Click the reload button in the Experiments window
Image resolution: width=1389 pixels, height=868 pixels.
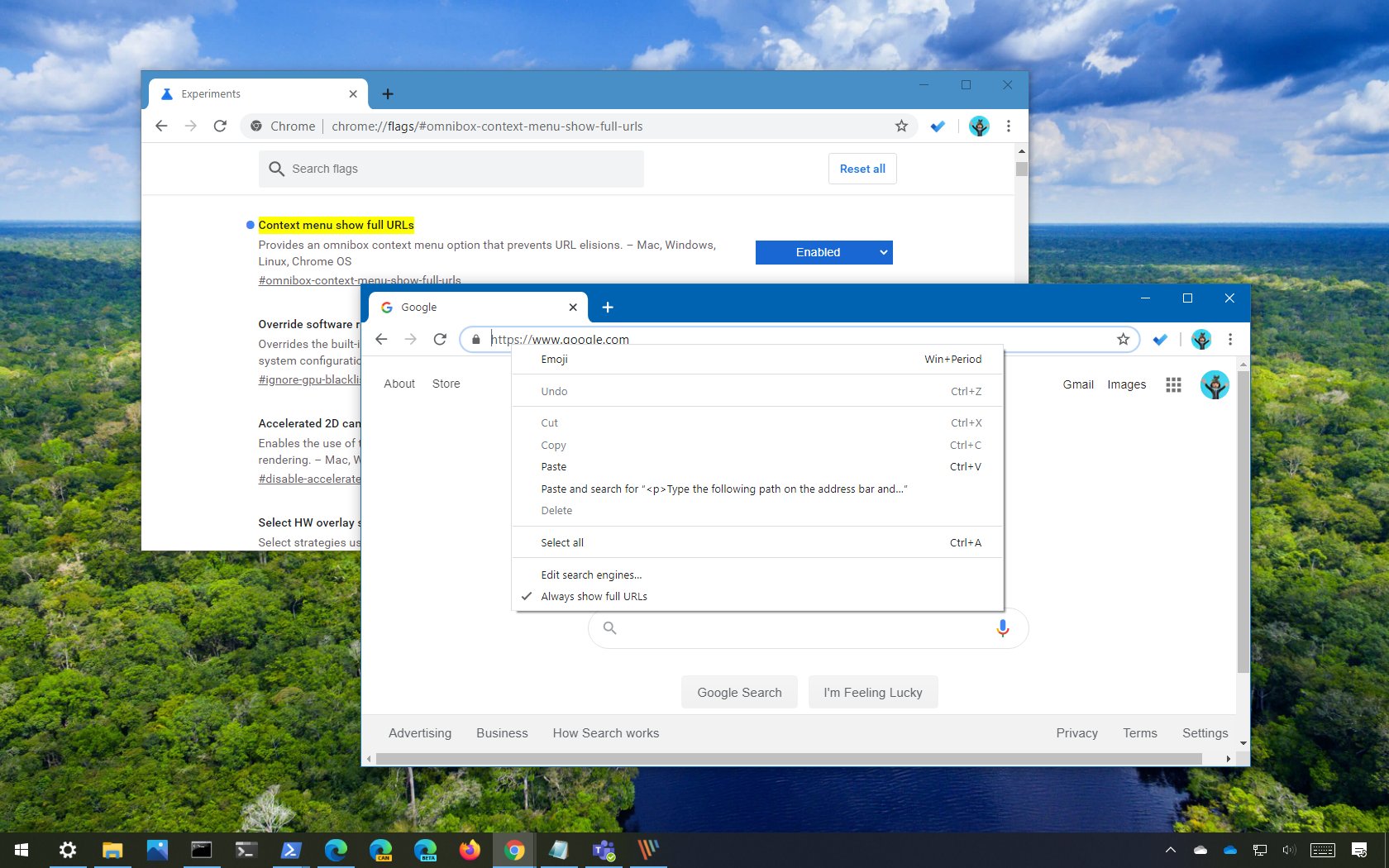click(220, 126)
